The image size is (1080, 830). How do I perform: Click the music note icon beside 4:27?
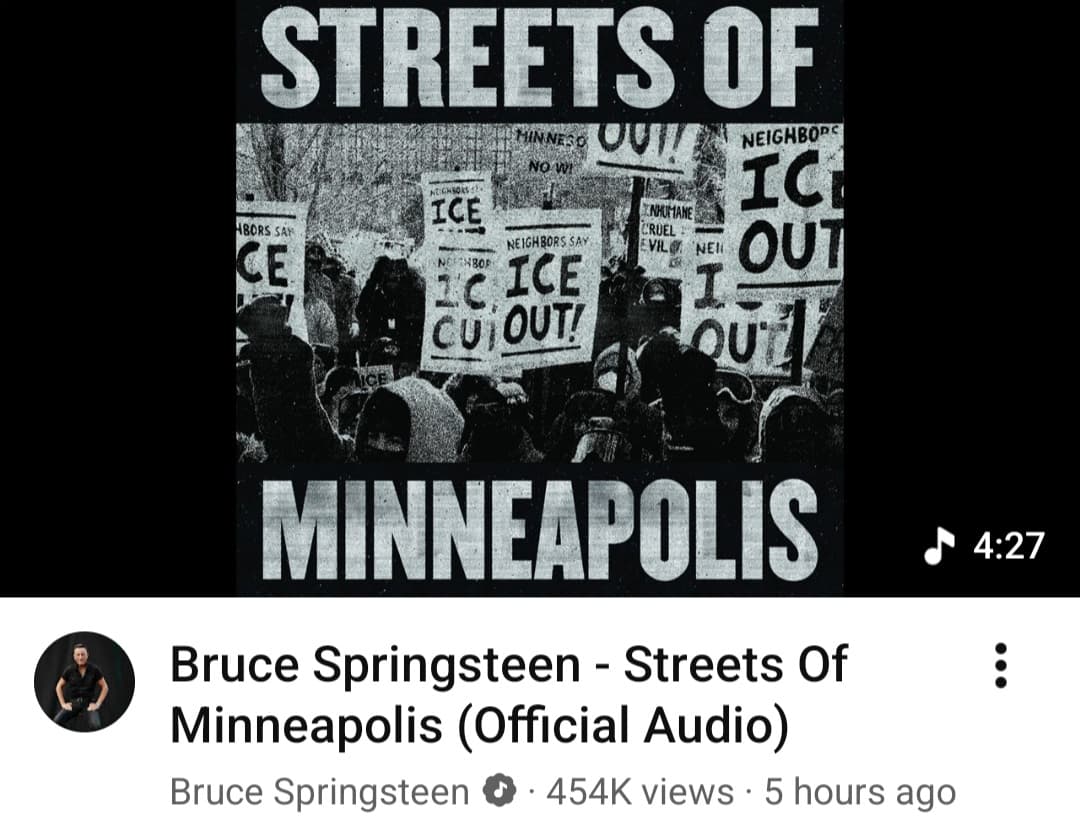(939, 546)
